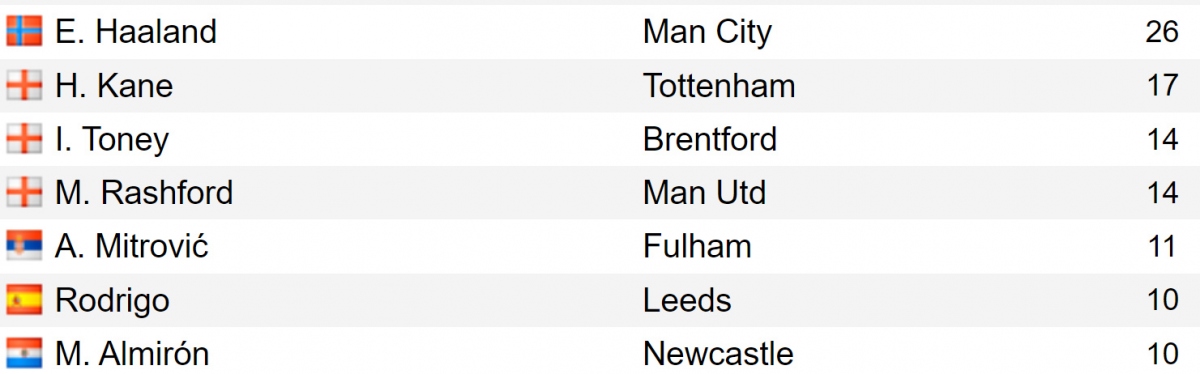The width and height of the screenshot is (1200, 374).
Task: Click the Paraguay flag beside M. Almirón
Action: (x=23, y=353)
